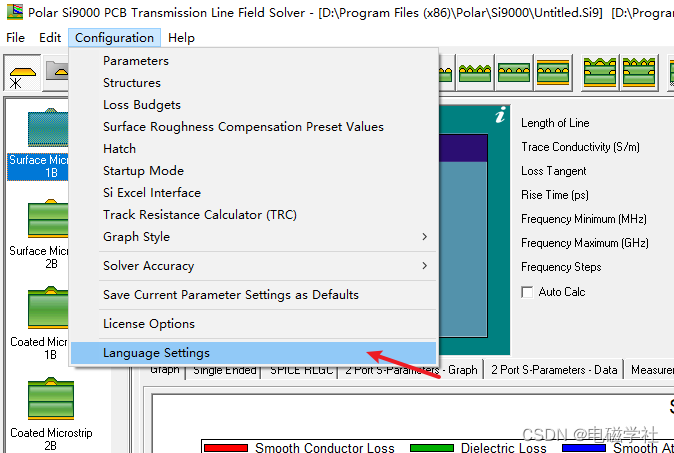Click the Frequency Steps label
Viewport: 674px width, 453px height.
561,267
